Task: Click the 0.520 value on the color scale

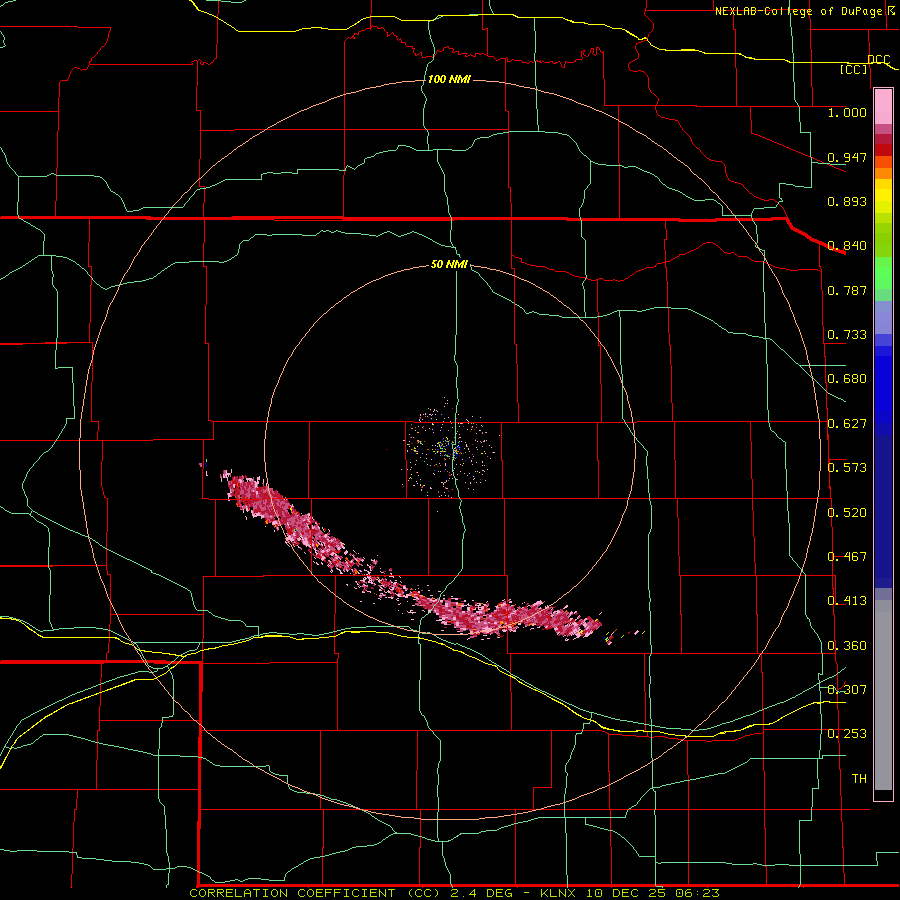Action: click(847, 513)
